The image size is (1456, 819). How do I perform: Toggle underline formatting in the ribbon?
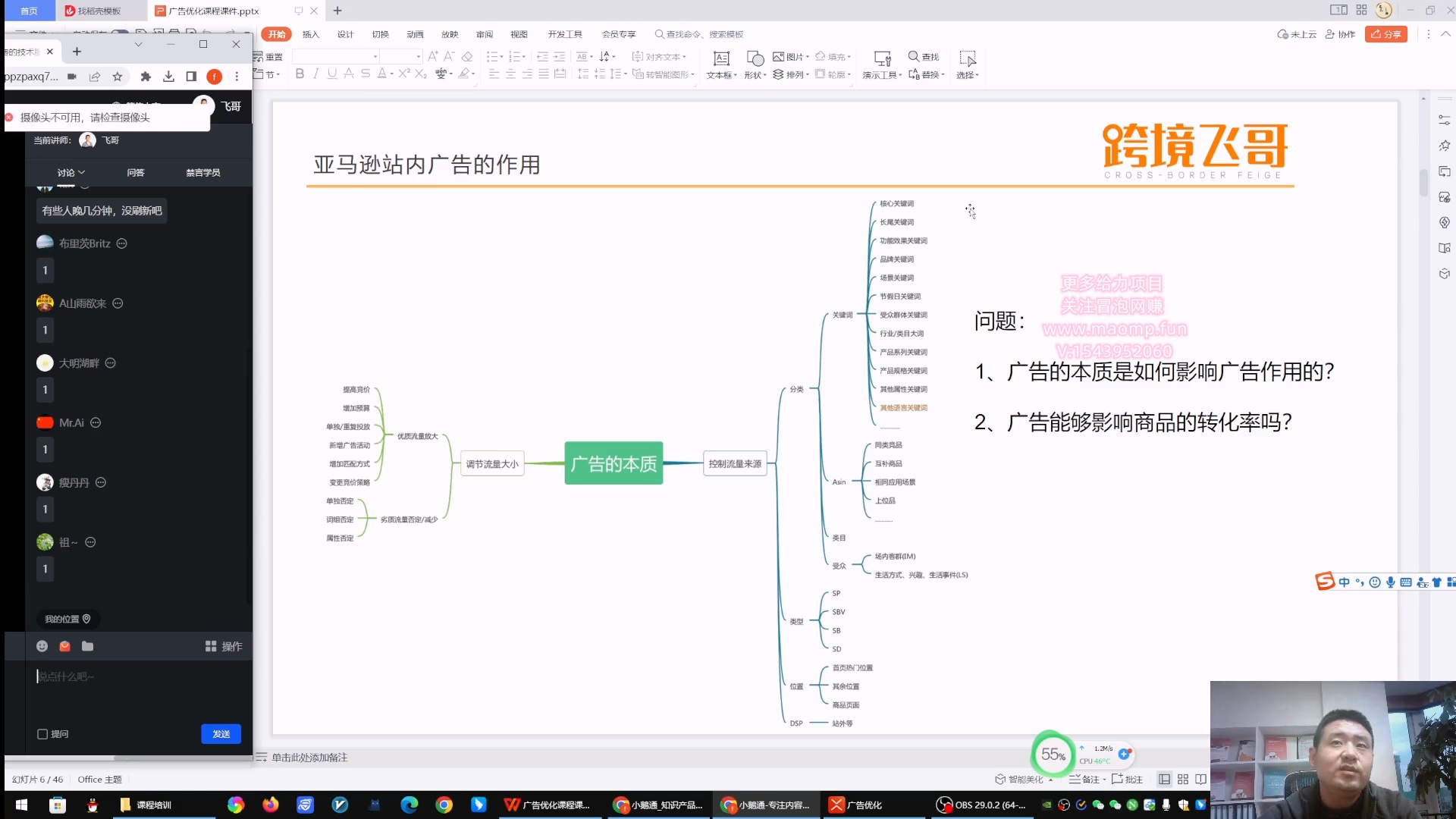pos(332,74)
